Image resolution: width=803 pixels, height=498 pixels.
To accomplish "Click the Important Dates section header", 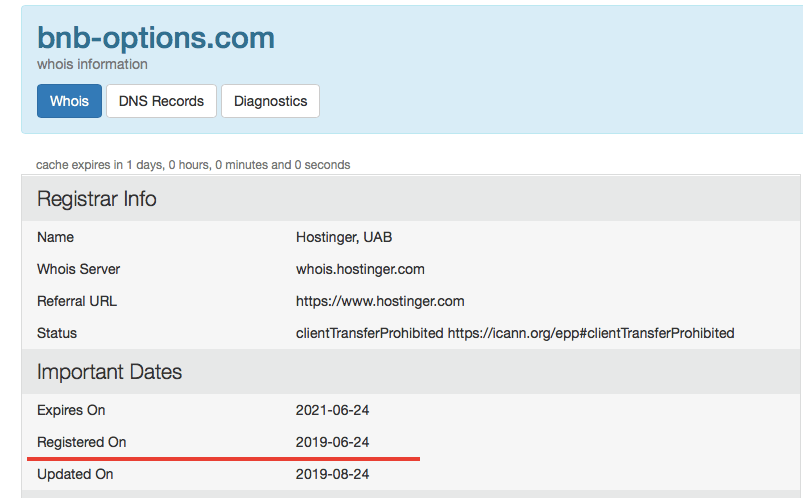I will click(x=110, y=372).
